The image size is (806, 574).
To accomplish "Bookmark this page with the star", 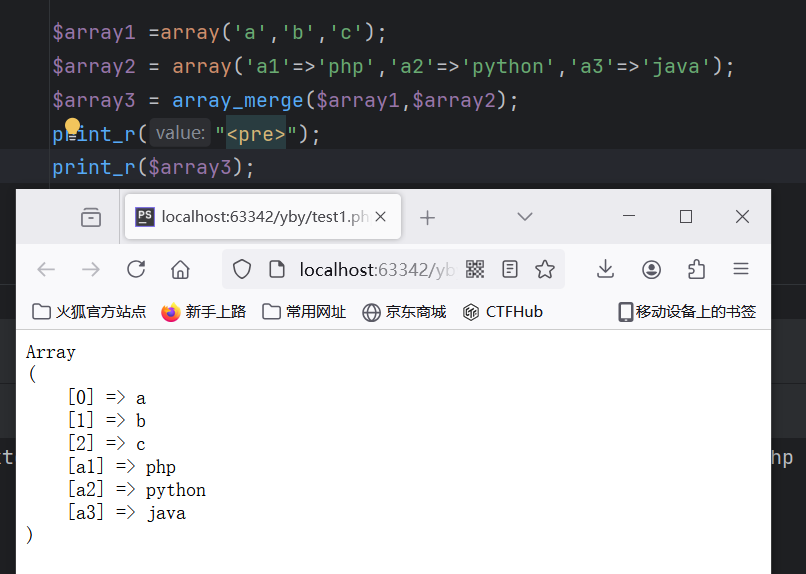I will tap(545, 269).
